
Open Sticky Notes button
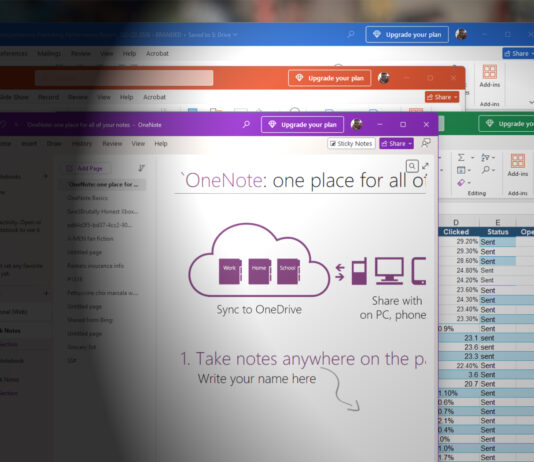pyautogui.click(x=351, y=144)
